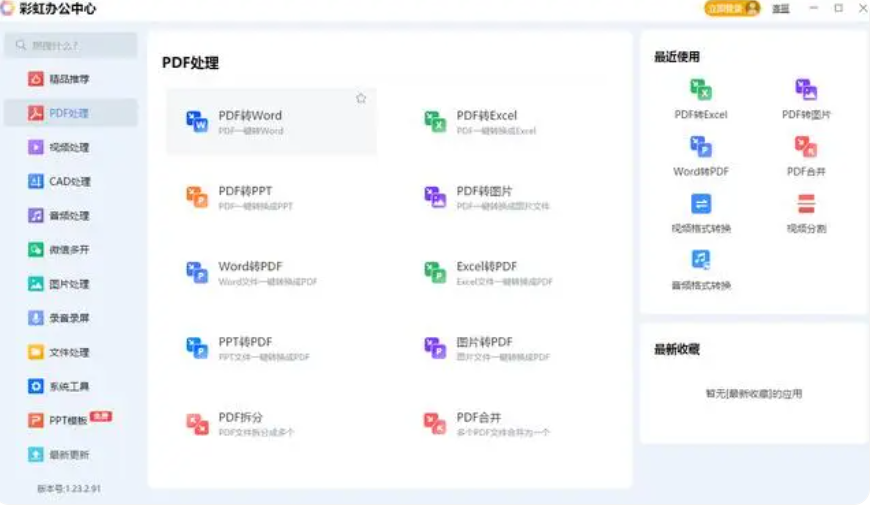Open the PDF转Word converter tool
Viewport: 873px width, 505px height.
point(271,121)
